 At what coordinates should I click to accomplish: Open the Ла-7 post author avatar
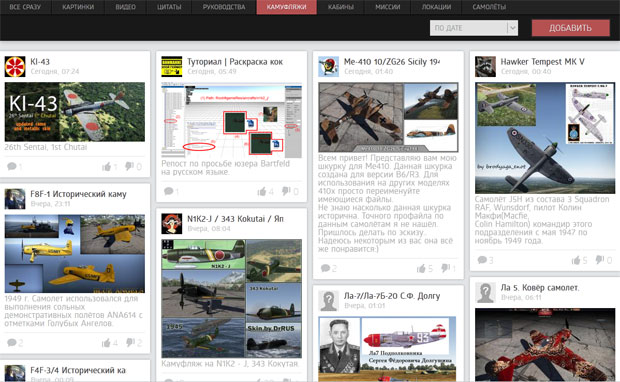[x=329, y=301]
